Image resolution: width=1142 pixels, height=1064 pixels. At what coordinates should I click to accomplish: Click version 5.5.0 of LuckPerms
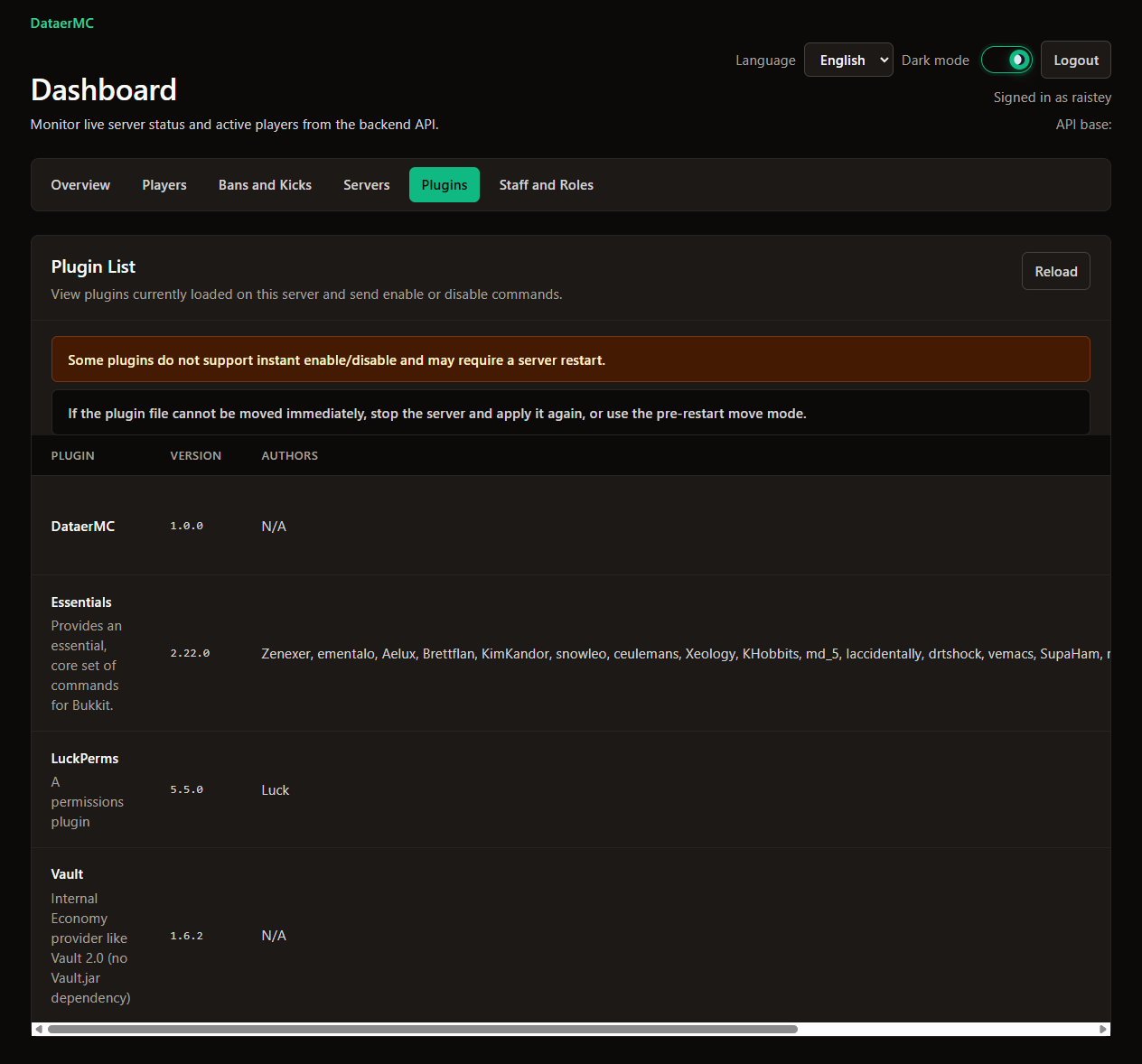(x=187, y=789)
